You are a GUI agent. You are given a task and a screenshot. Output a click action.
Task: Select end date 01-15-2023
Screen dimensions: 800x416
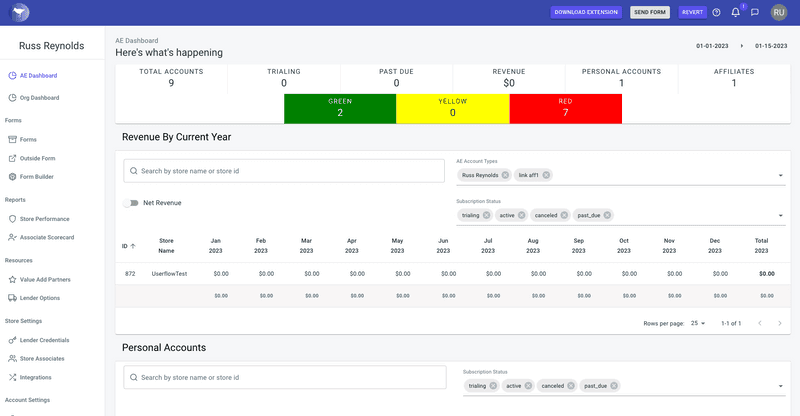(771, 46)
